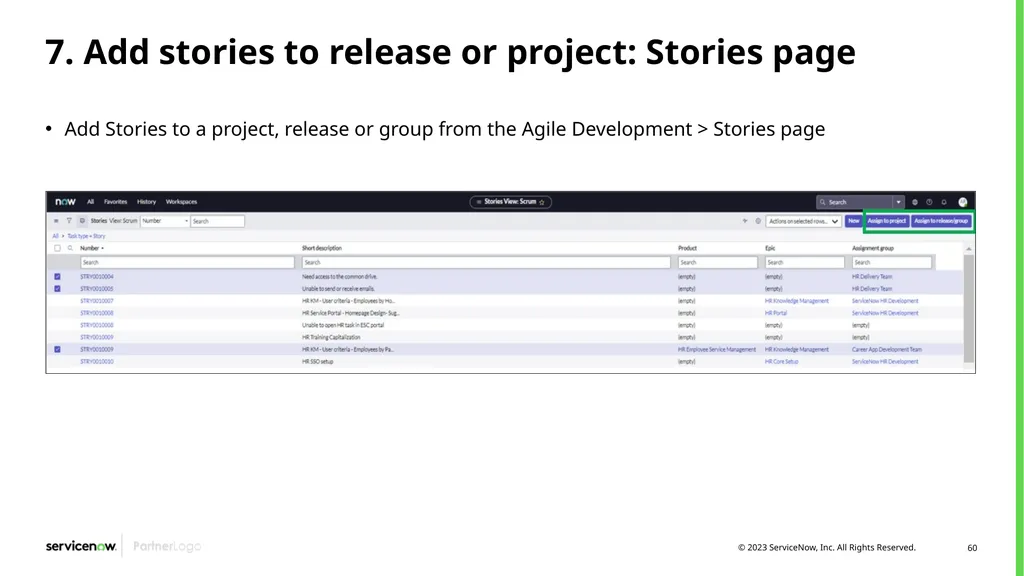The height and width of the screenshot is (576, 1024).
Task: Click the New button
Action: click(x=854, y=221)
